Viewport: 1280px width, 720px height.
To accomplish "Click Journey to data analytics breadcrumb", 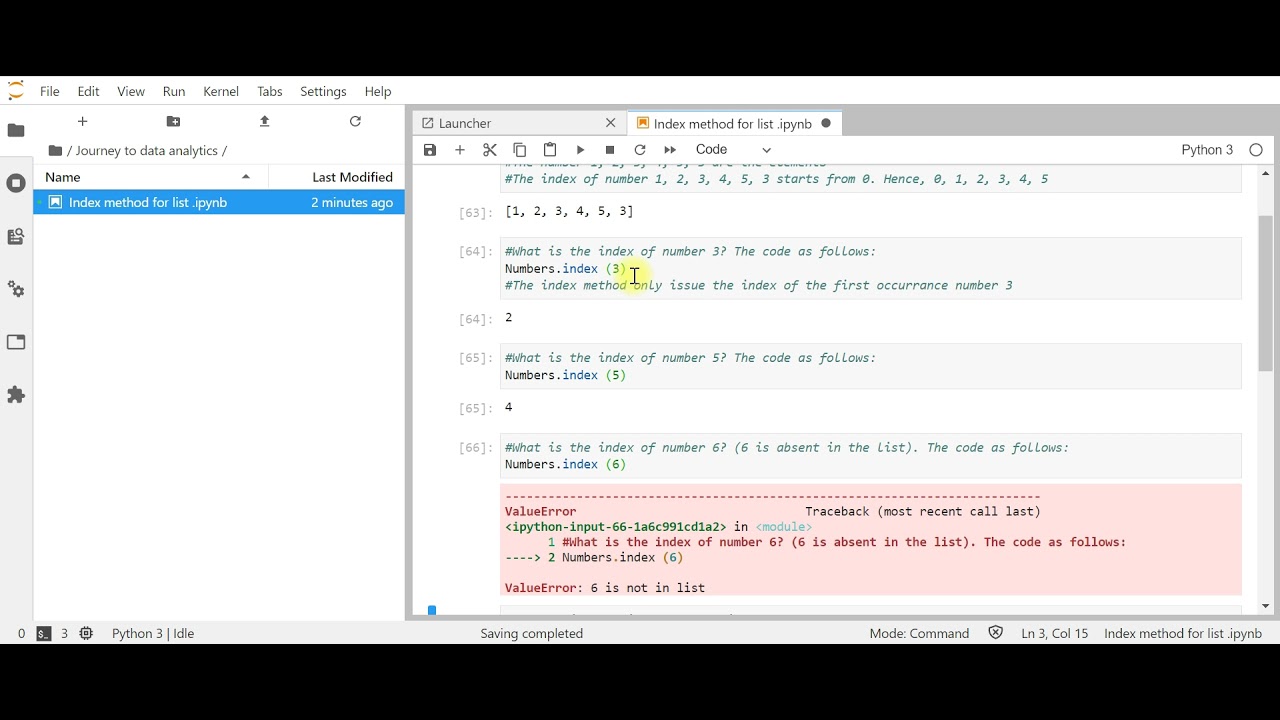I will 146,151.
